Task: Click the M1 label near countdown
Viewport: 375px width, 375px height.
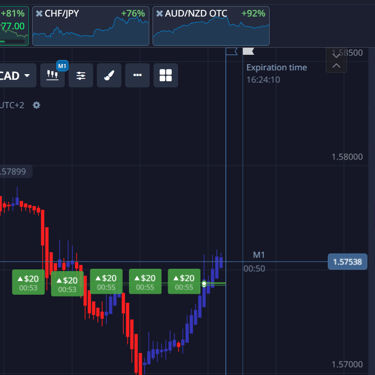Action: (259, 255)
